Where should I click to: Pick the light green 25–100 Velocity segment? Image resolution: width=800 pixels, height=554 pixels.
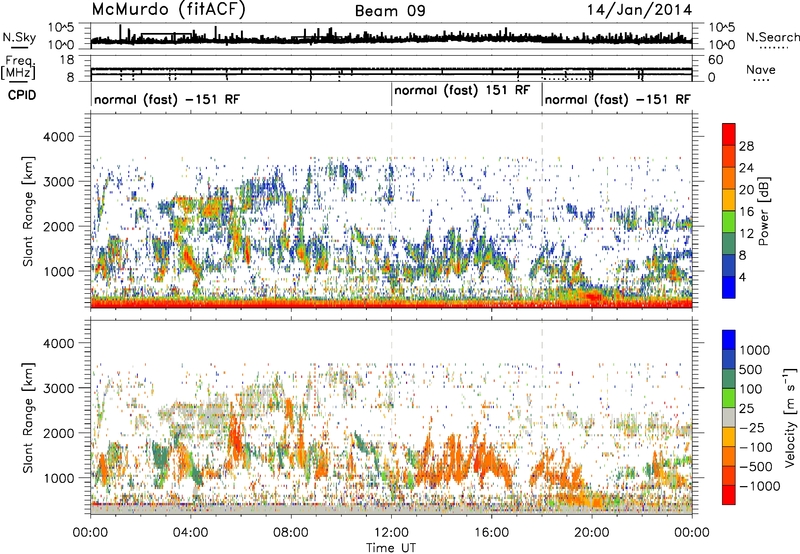[729, 398]
